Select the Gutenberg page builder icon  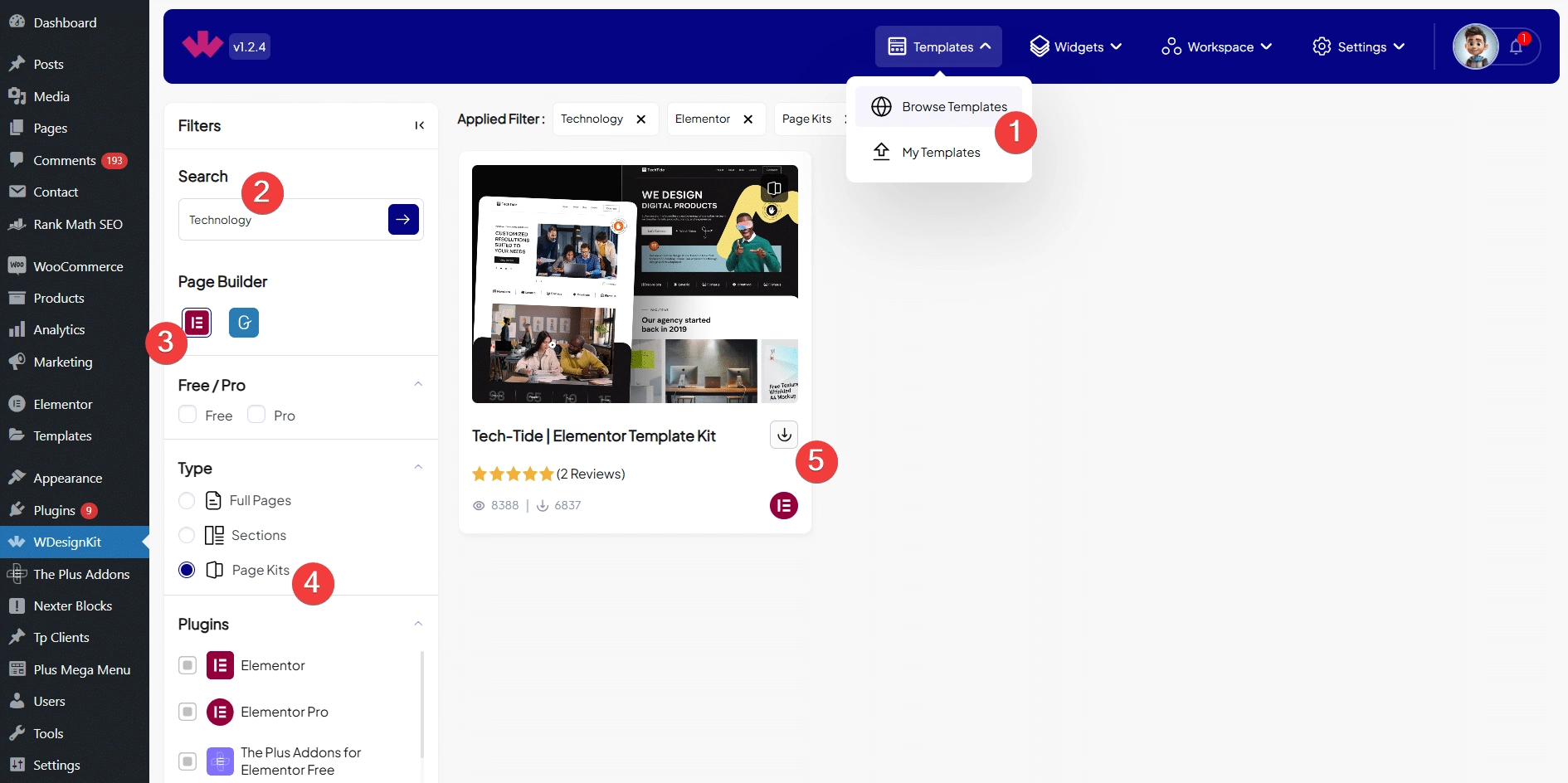coord(244,323)
